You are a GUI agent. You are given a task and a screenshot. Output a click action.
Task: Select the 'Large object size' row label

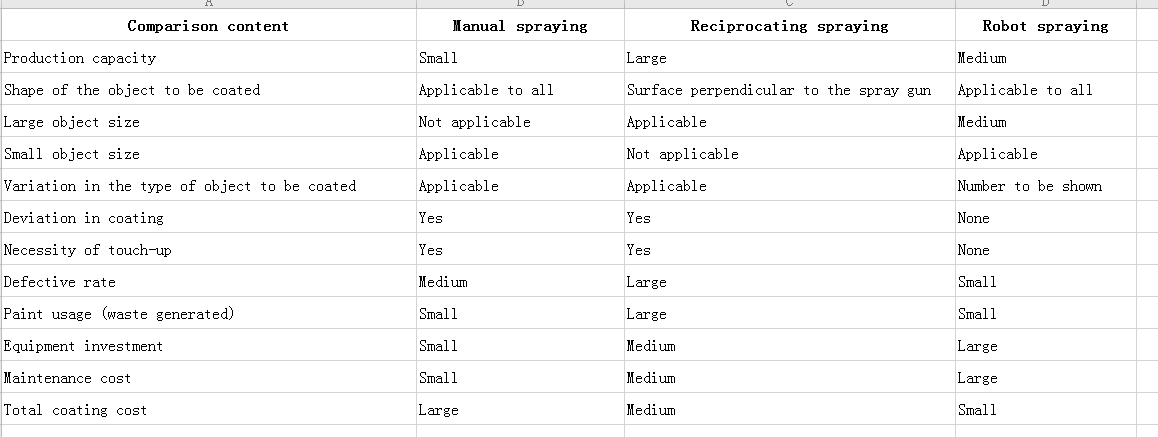click(x=208, y=121)
